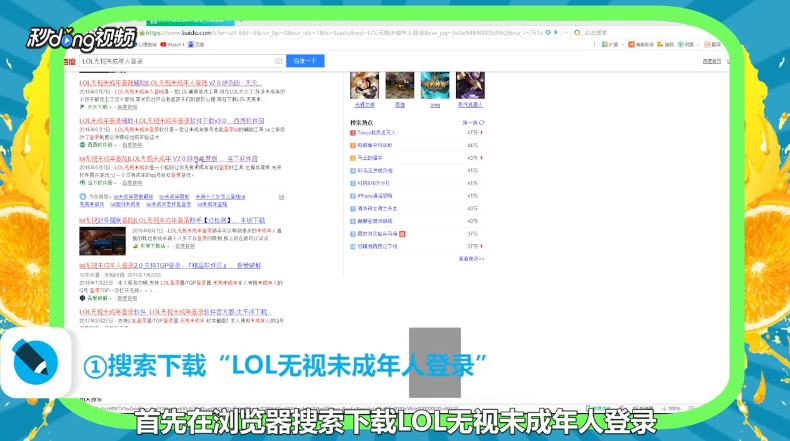The height and width of the screenshot is (441, 790).
Task: Click the browser address bar URL
Action: click(344, 33)
